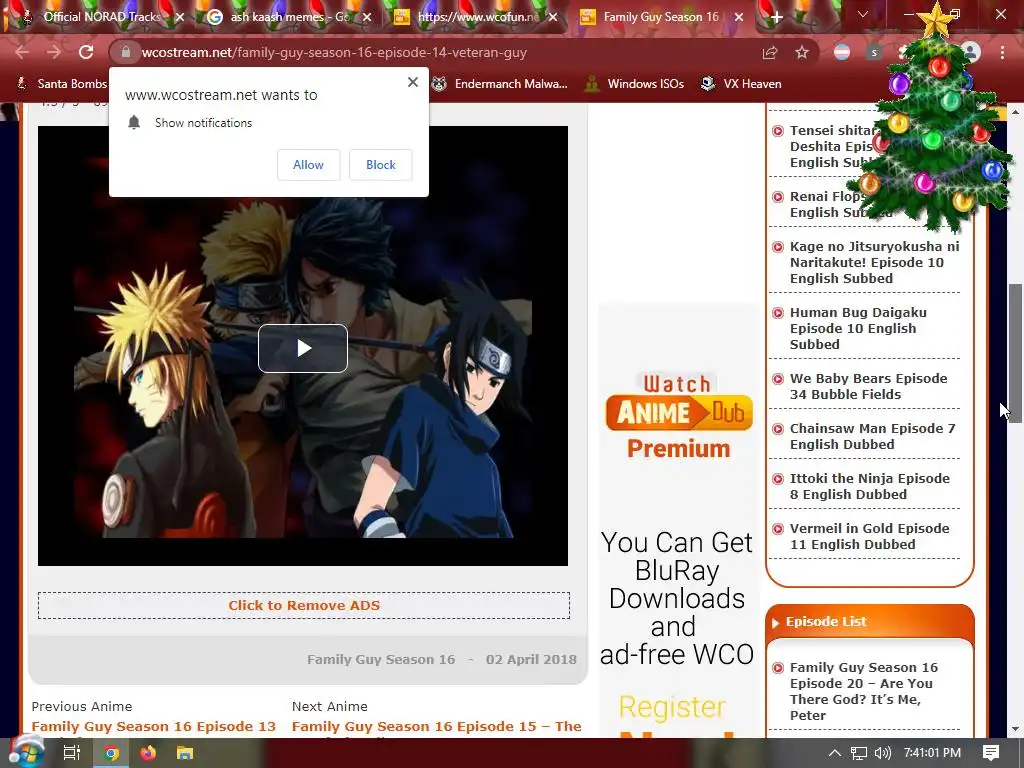The width and height of the screenshot is (1024, 768).
Task: Click the Episode List header
Action: click(x=825, y=622)
